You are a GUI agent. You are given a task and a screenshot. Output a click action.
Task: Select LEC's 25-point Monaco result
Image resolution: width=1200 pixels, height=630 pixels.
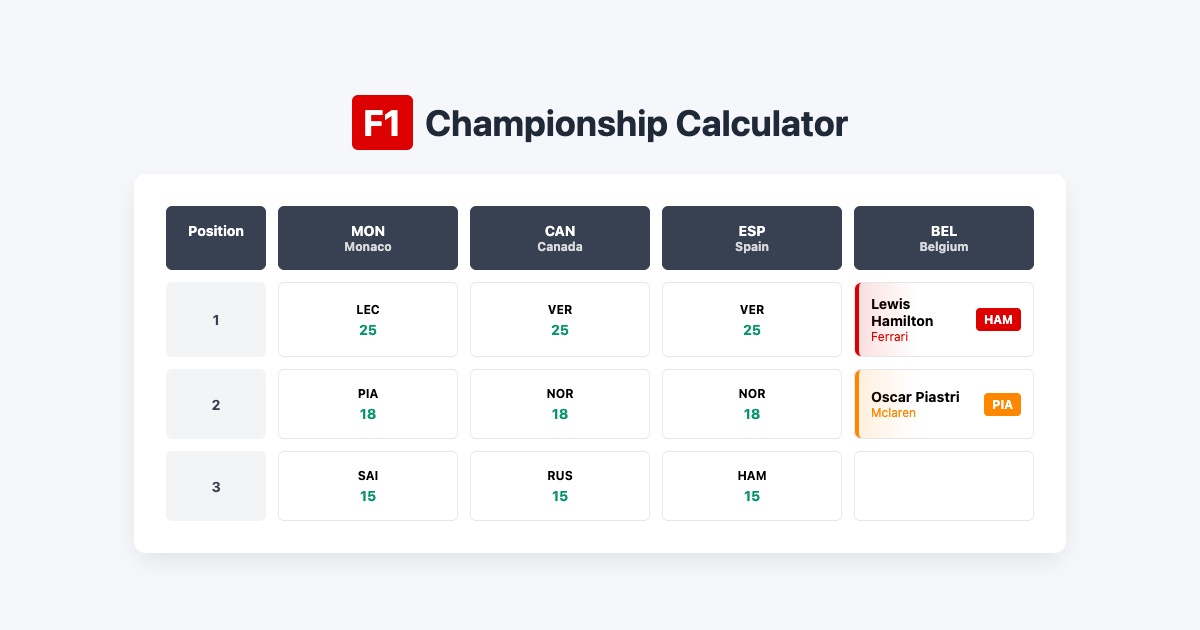(x=368, y=319)
